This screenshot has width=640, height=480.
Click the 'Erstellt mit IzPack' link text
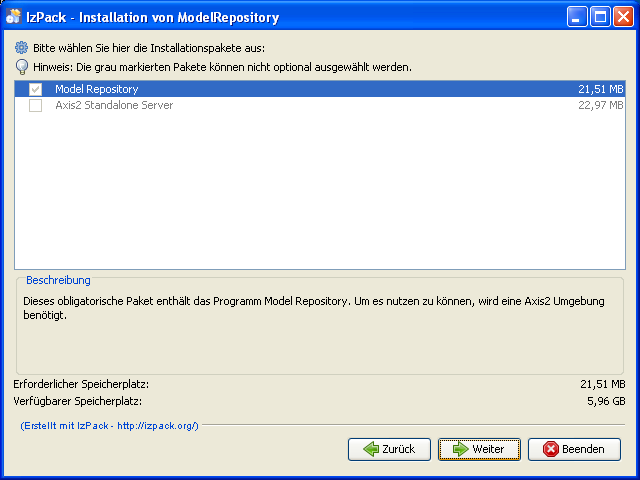tap(109, 426)
